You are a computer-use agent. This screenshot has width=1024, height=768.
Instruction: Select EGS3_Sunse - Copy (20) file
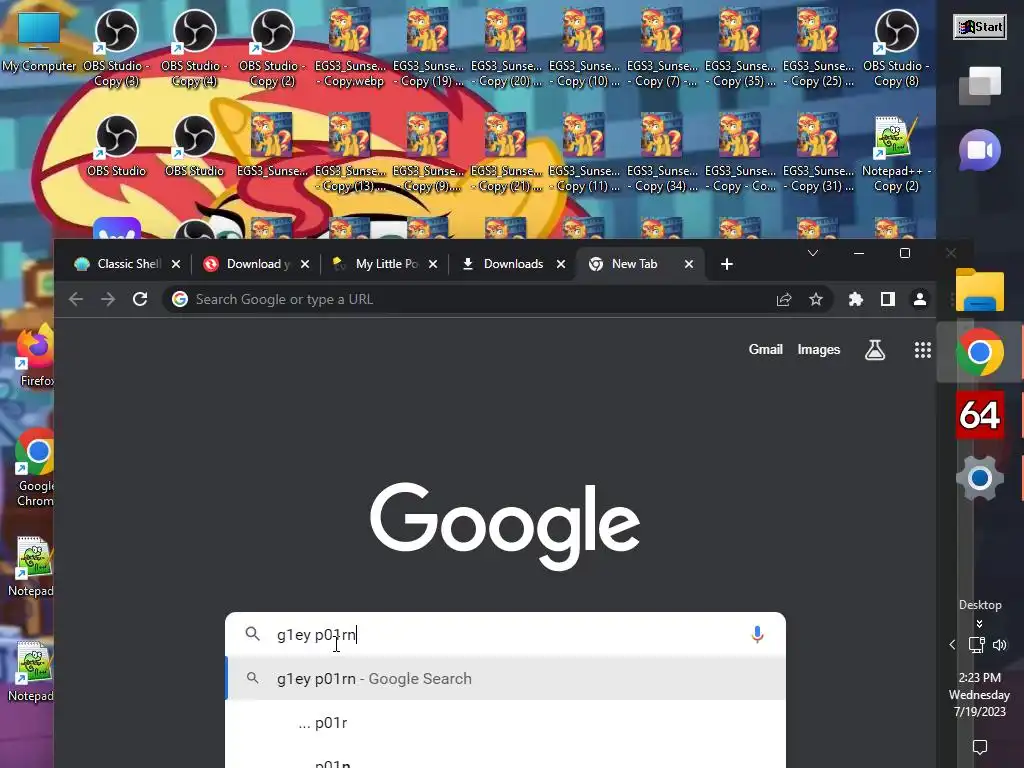(506, 47)
